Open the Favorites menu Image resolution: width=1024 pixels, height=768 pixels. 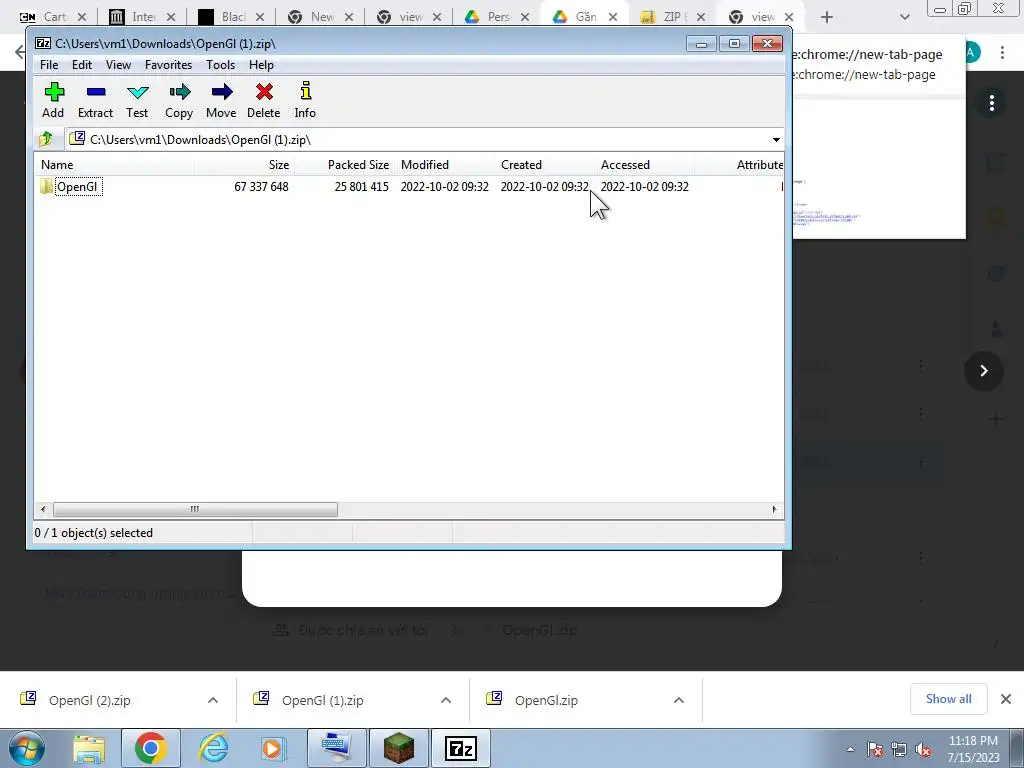point(168,65)
